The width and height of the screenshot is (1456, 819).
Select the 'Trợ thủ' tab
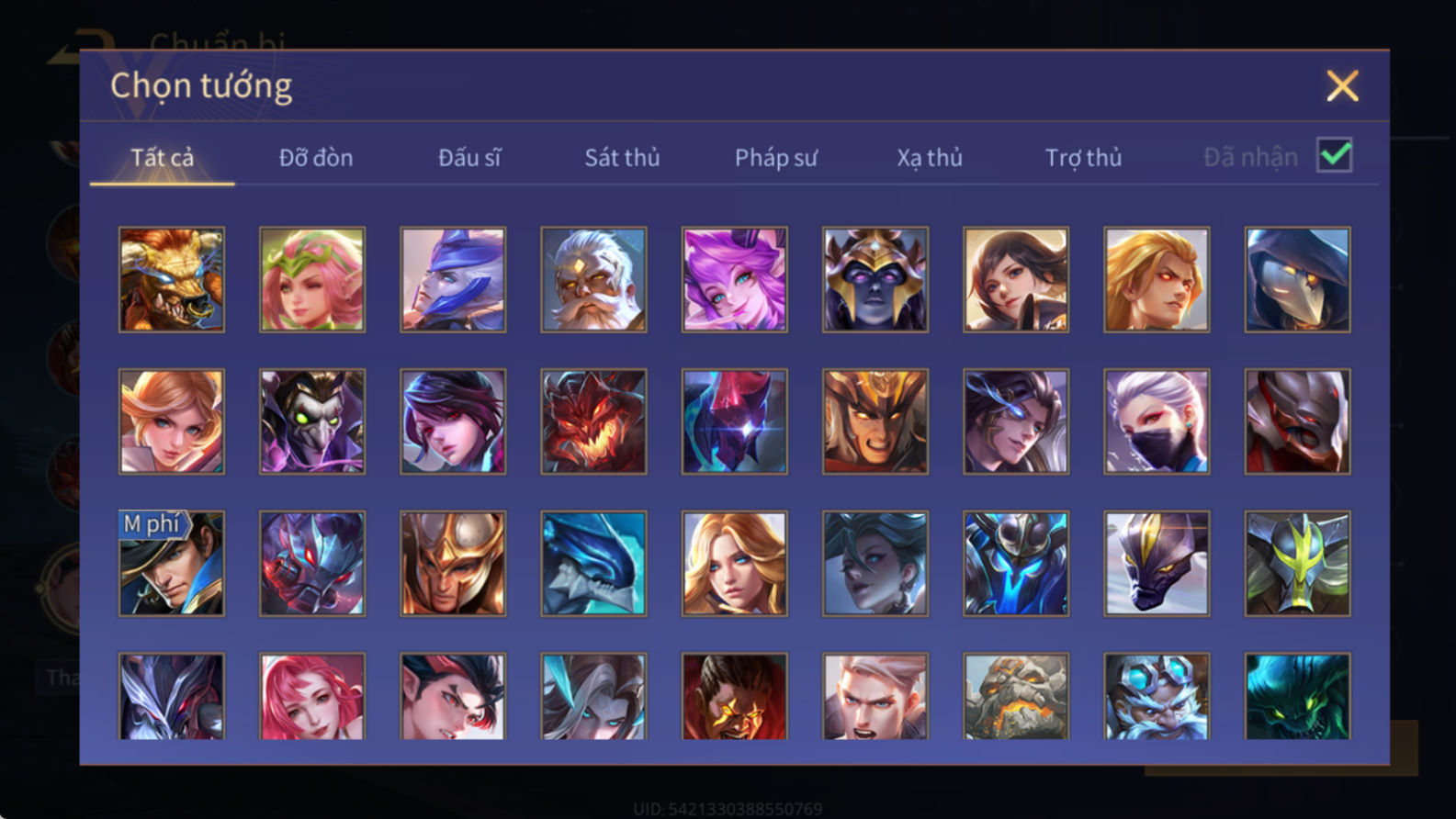coord(1083,158)
